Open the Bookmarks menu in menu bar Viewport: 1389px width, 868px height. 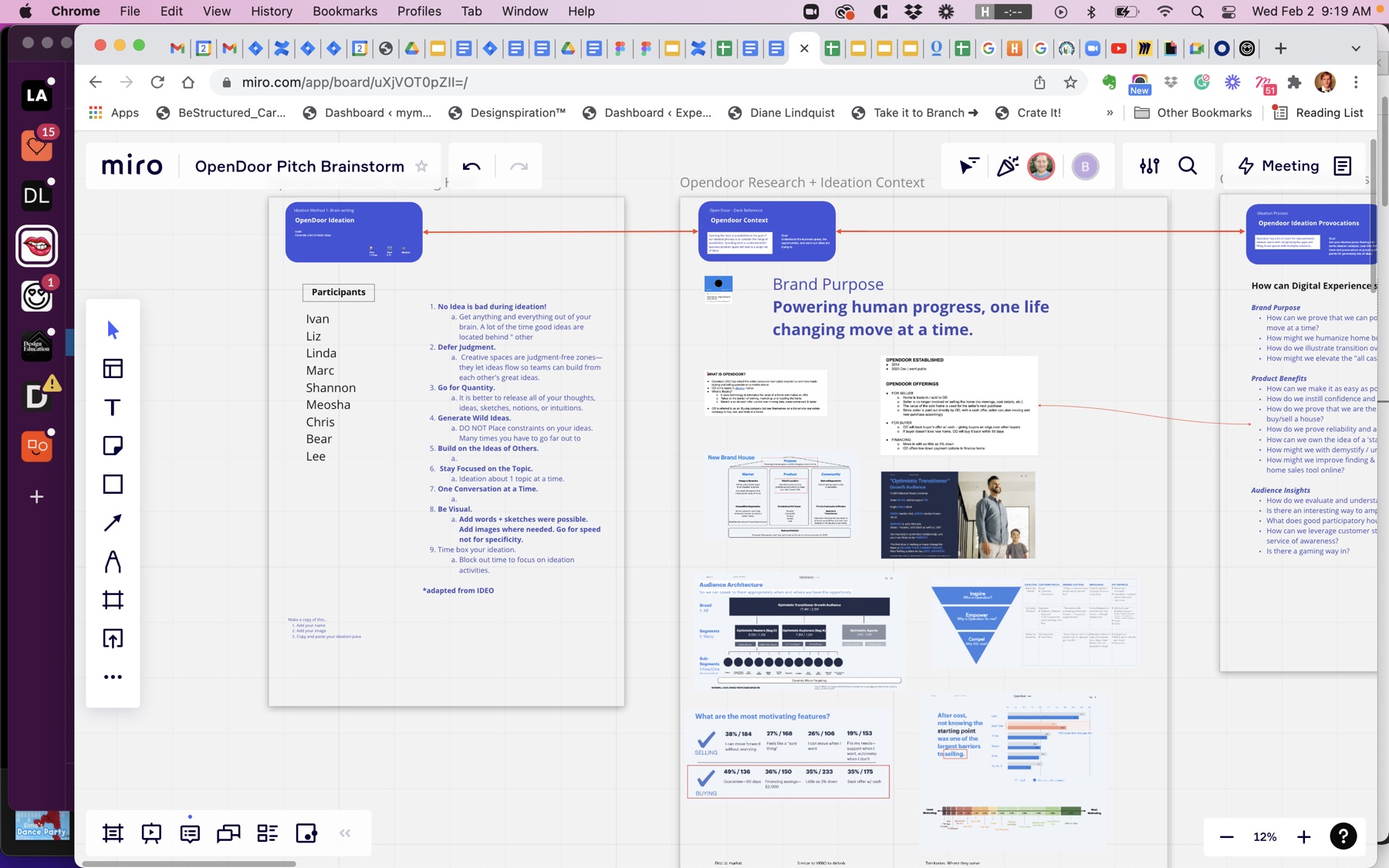pyautogui.click(x=345, y=12)
